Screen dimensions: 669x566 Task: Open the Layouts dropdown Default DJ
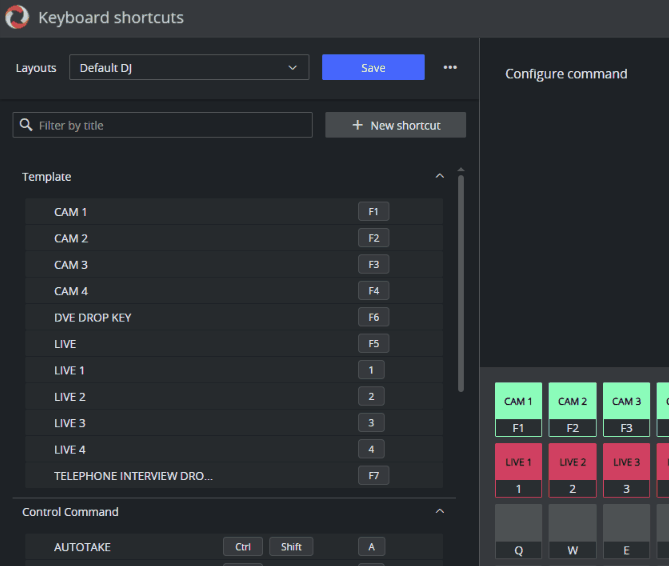coord(189,68)
